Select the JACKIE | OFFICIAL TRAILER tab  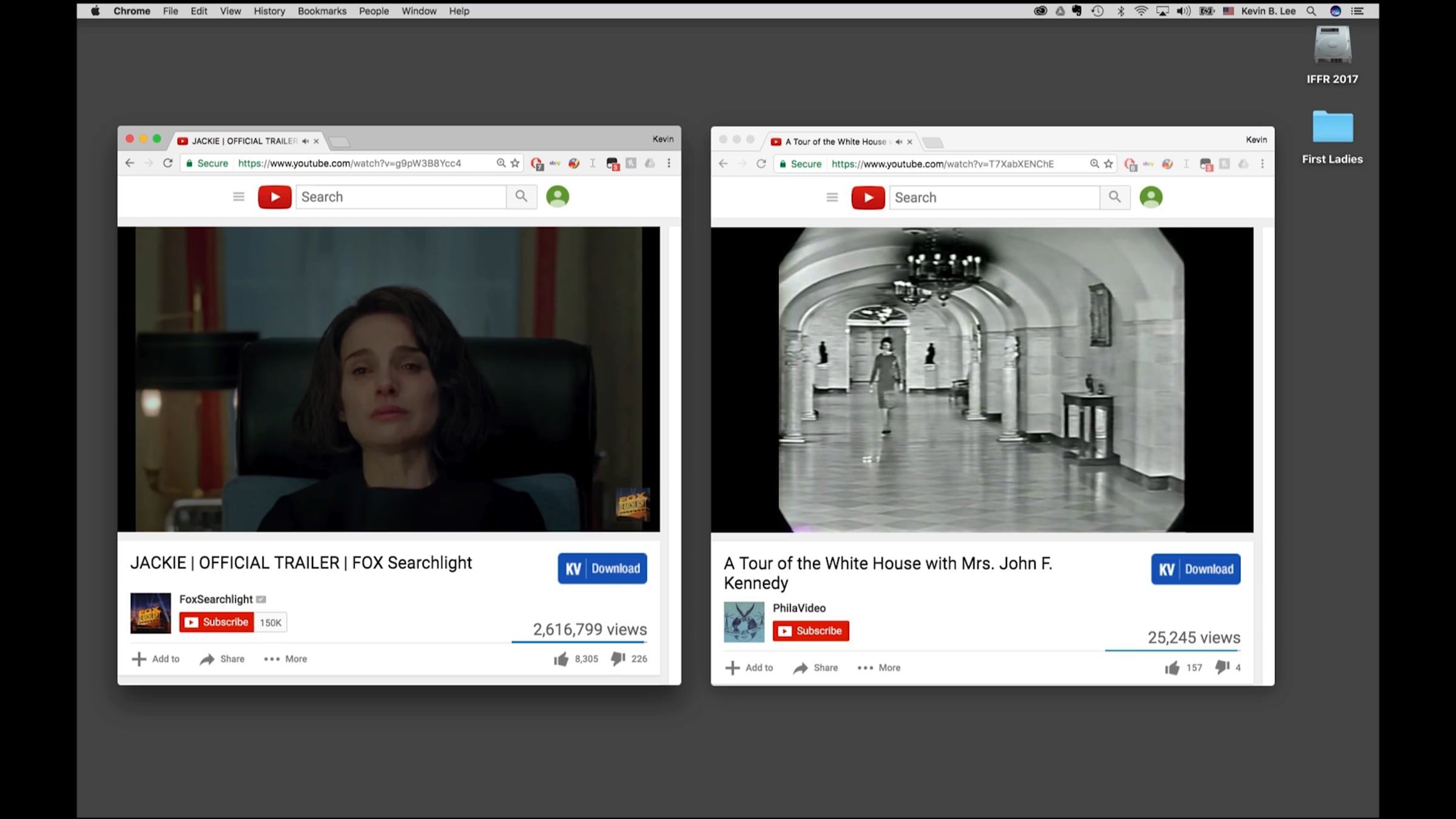(248, 141)
